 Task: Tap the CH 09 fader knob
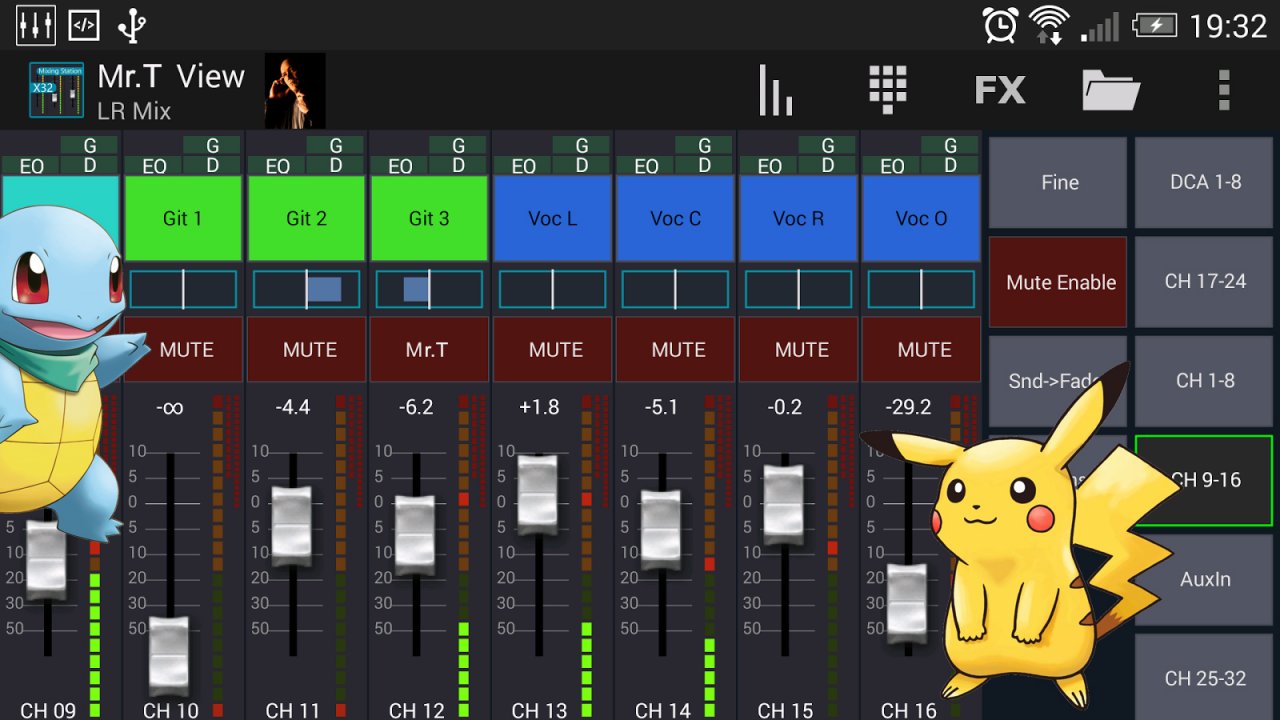tap(46, 560)
